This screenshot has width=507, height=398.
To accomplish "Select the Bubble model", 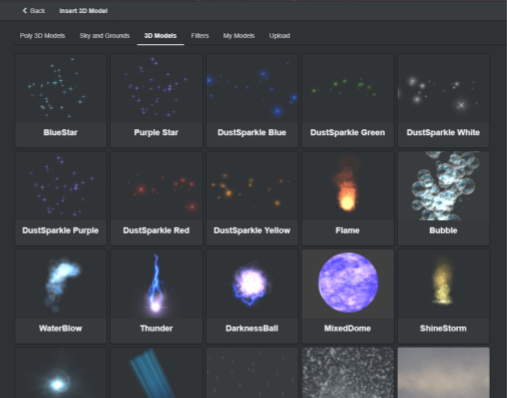I will [x=443, y=198].
